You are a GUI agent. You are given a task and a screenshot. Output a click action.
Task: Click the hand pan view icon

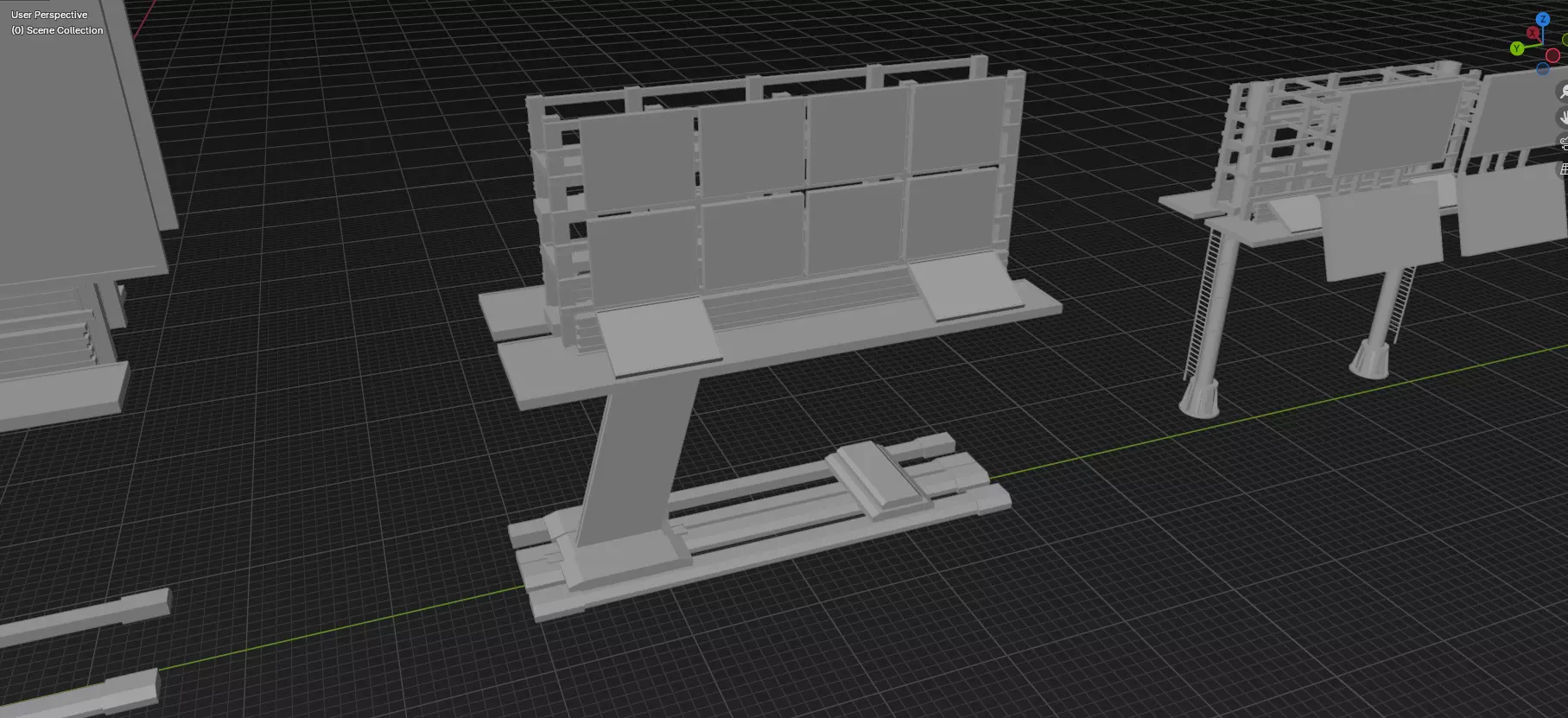click(1563, 118)
